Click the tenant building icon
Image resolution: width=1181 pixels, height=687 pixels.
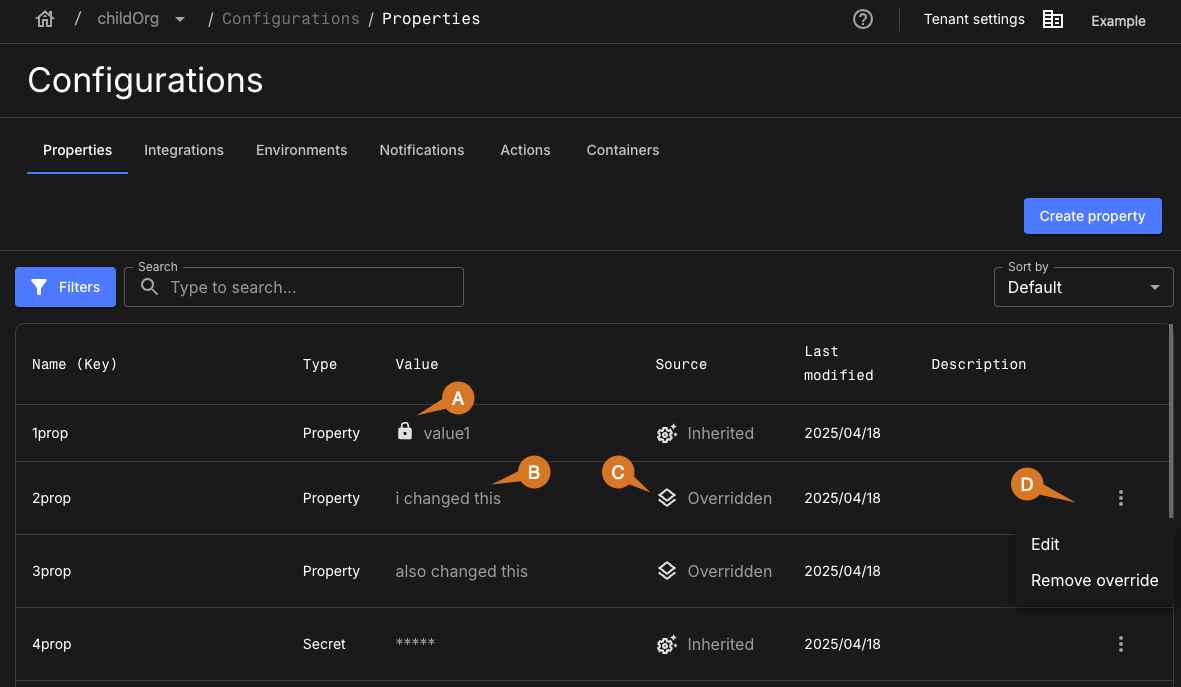pos(1052,20)
